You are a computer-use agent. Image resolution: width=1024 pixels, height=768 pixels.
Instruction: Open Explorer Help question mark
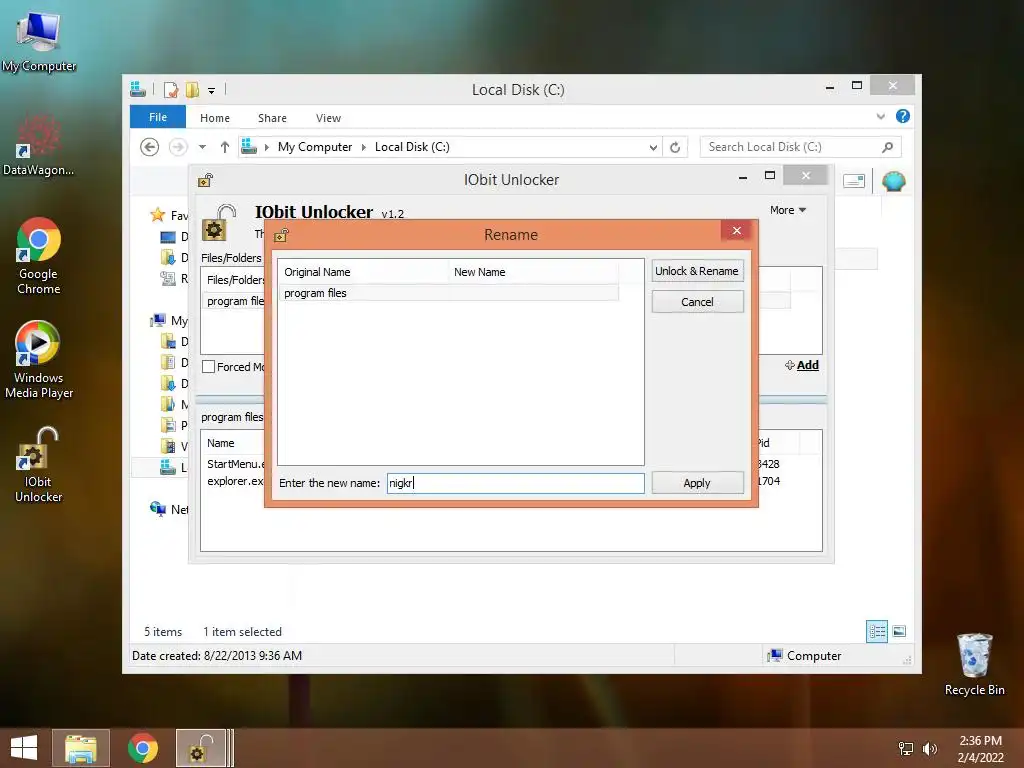(x=903, y=116)
